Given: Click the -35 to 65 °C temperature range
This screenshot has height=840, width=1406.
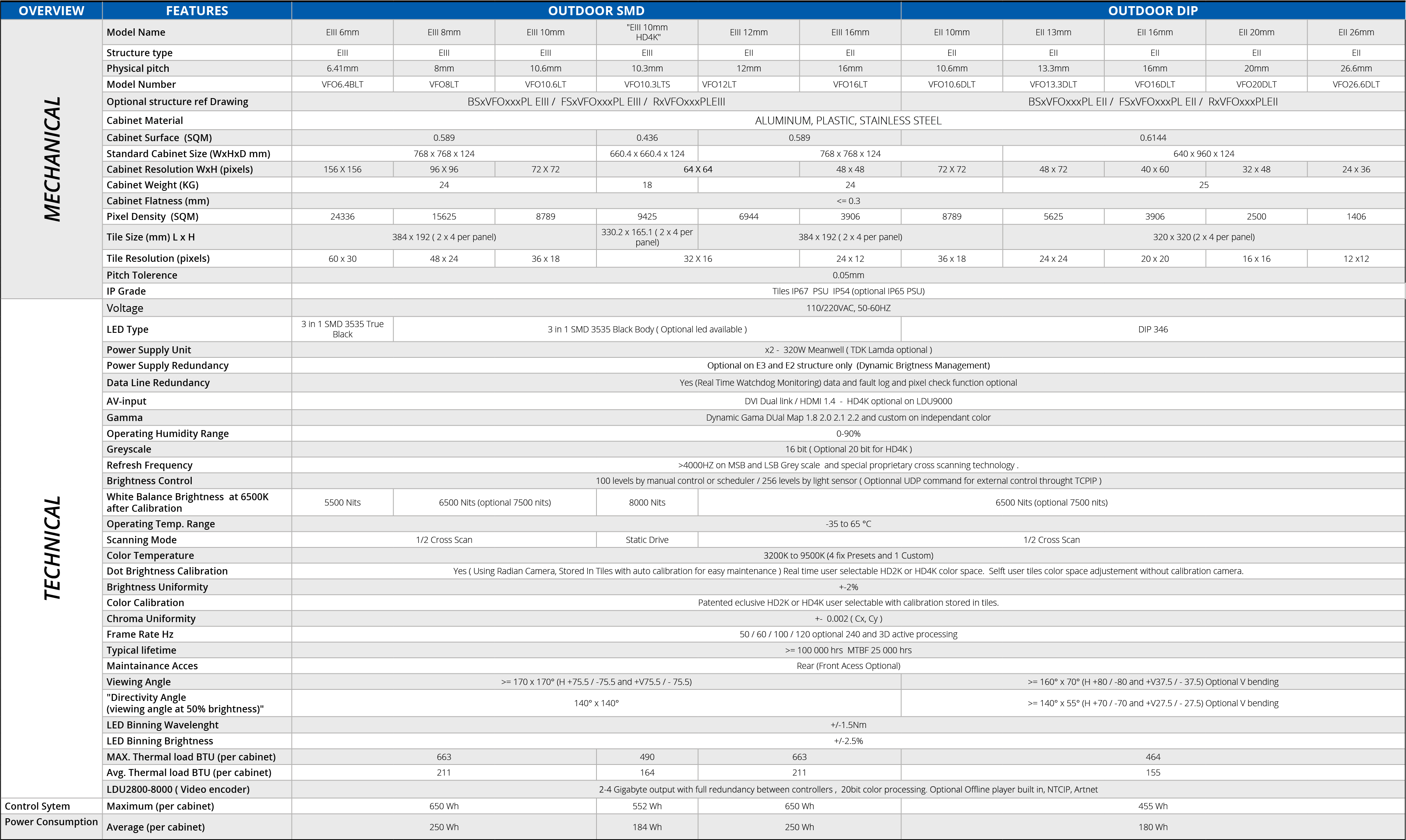Looking at the screenshot, I should pos(848,524).
